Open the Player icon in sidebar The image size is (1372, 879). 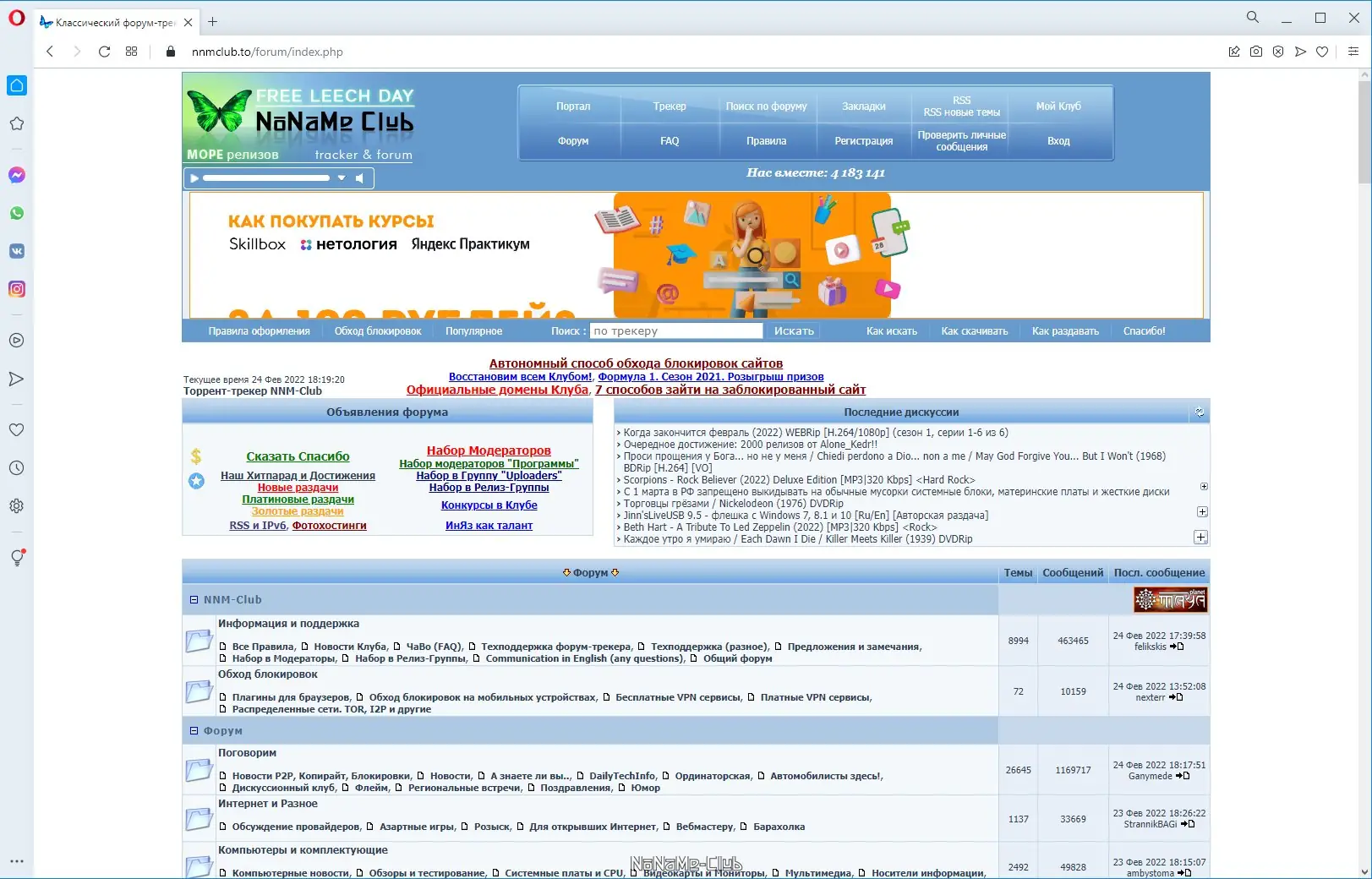pos(17,341)
